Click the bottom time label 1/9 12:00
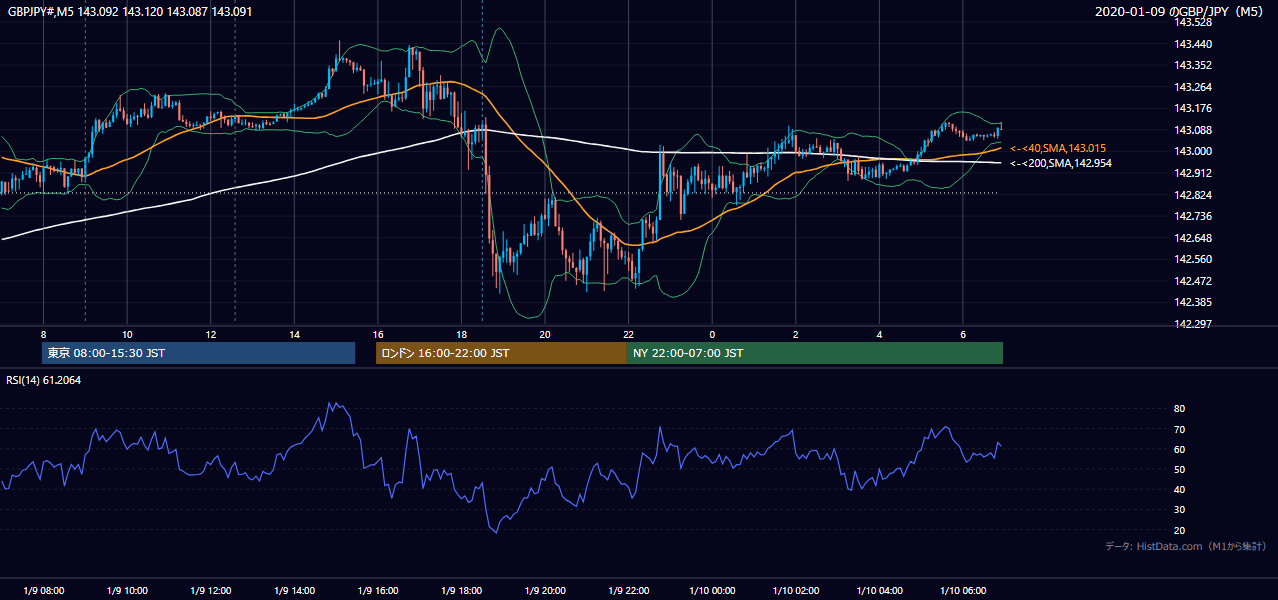 coord(211,591)
